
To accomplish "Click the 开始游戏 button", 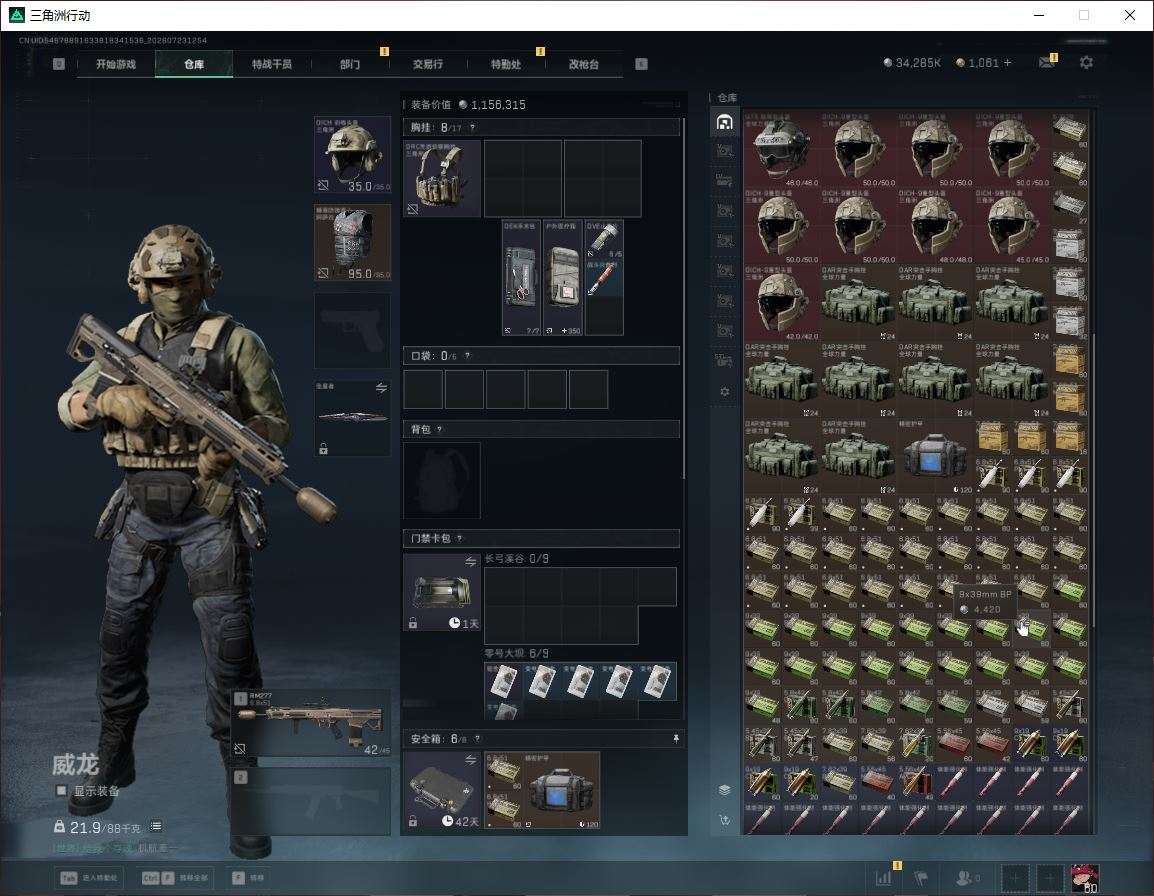I will pos(116,64).
